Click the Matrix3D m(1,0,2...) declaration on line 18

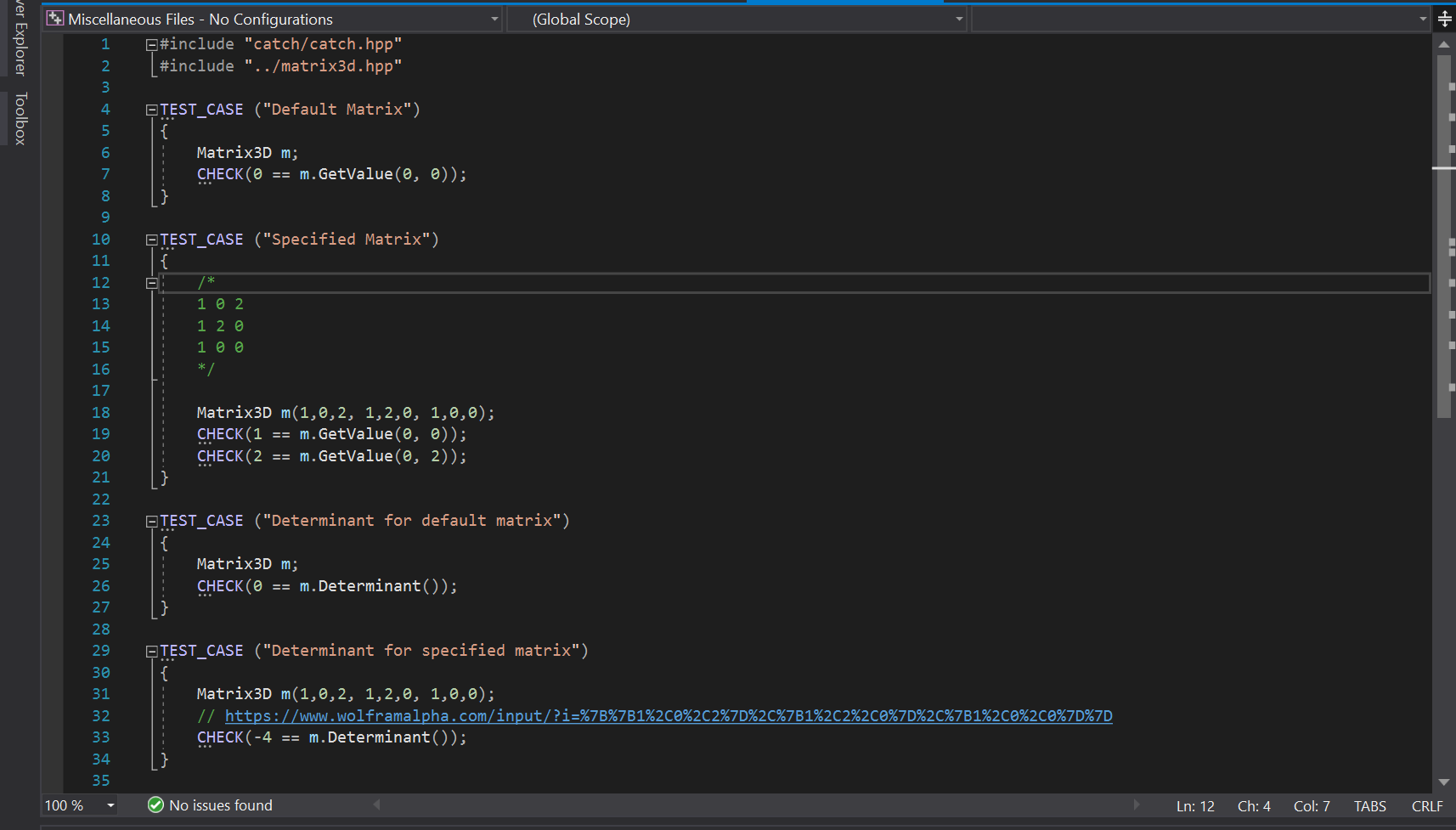(346, 413)
